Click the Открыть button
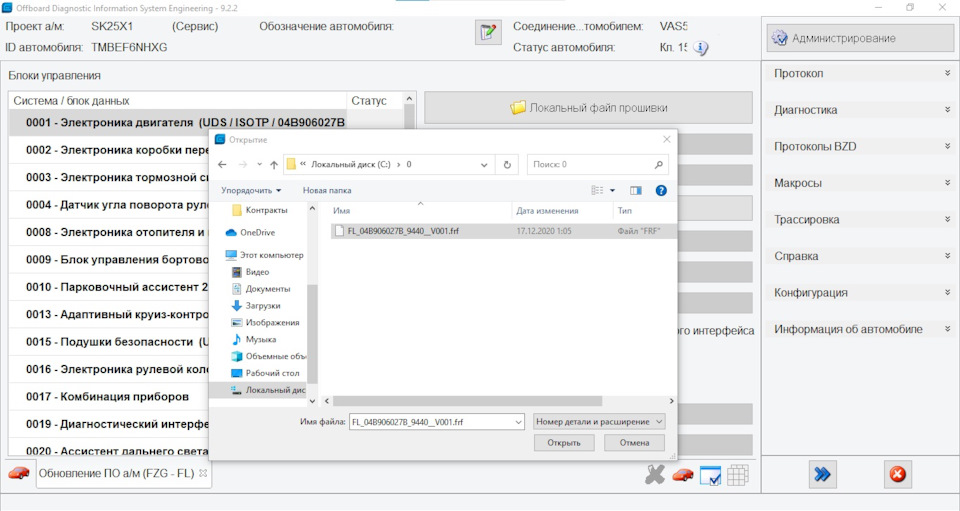Image resolution: width=960 pixels, height=511 pixels. [564, 442]
